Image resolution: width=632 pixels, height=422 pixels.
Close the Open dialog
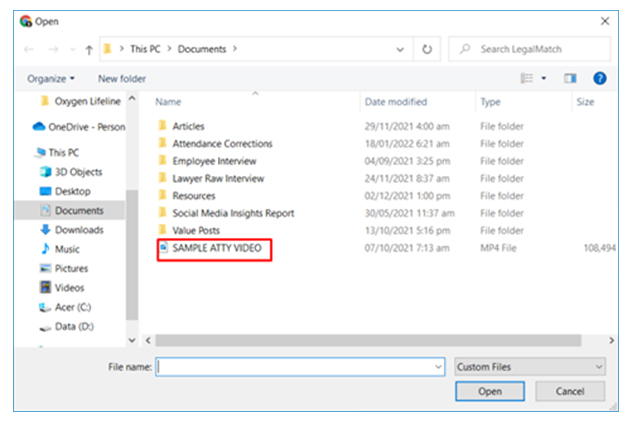point(605,21)
